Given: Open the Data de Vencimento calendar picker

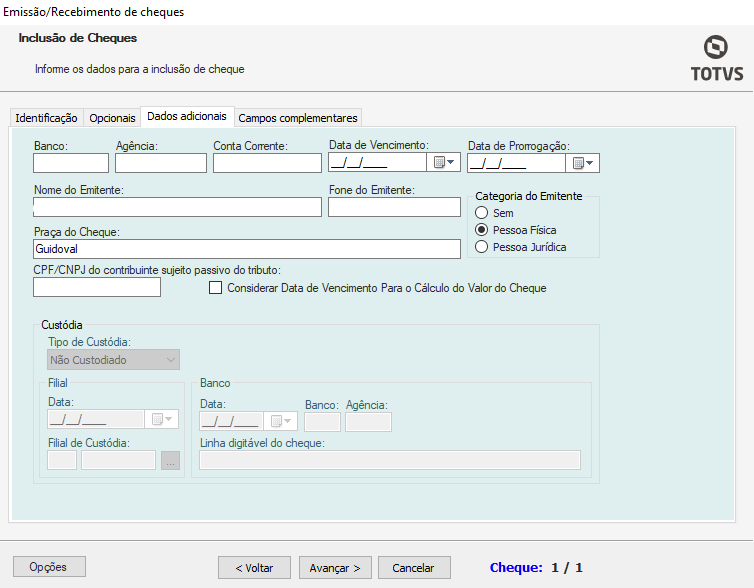Looking at the screenshot, I should [x=444, y=163].
